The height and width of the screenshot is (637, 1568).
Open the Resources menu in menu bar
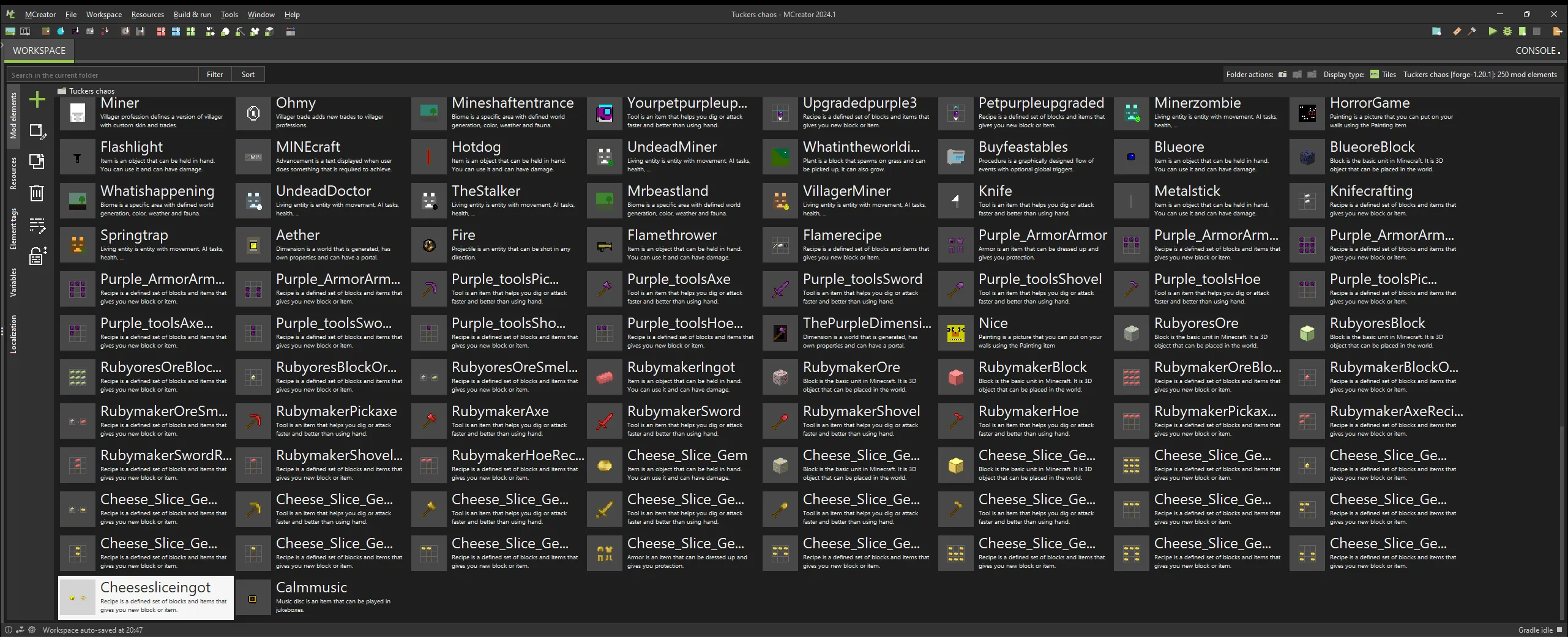[147, 15]
